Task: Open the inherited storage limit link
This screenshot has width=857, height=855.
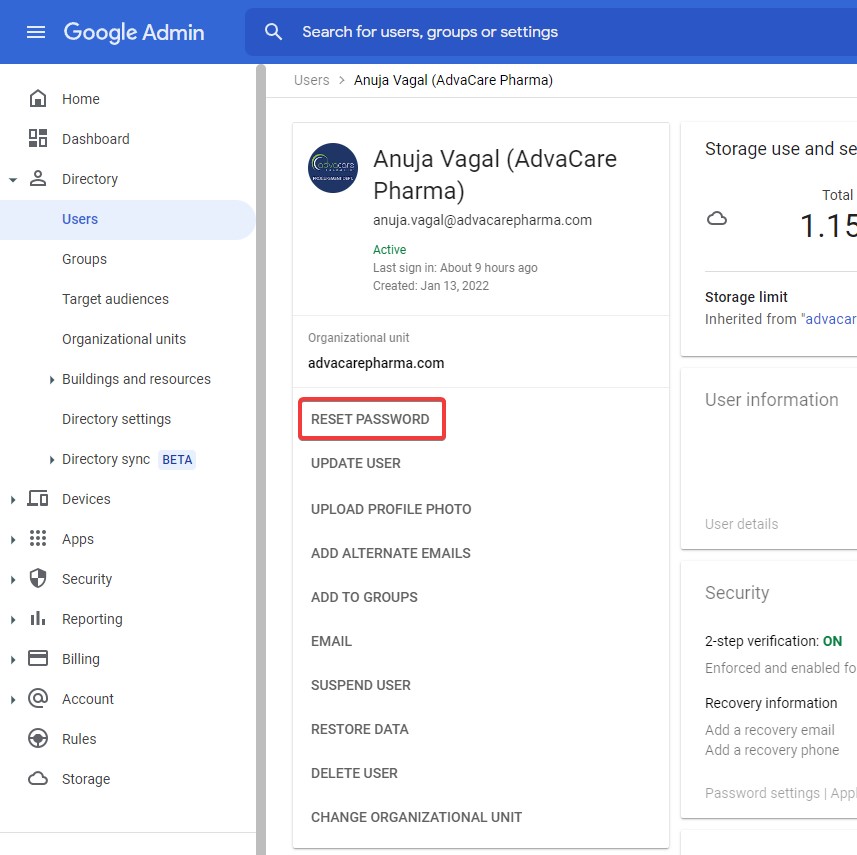Action: click(x=831, y=319)
